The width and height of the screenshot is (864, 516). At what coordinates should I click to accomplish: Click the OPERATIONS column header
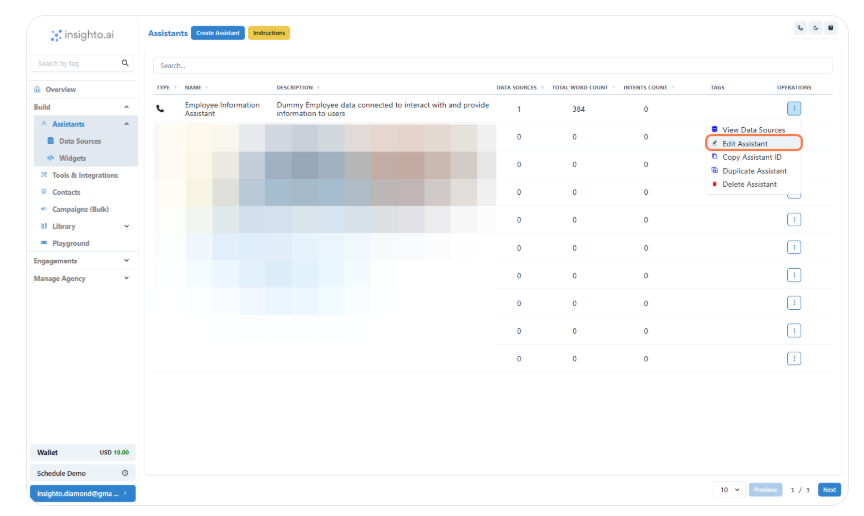click(794, 88)
